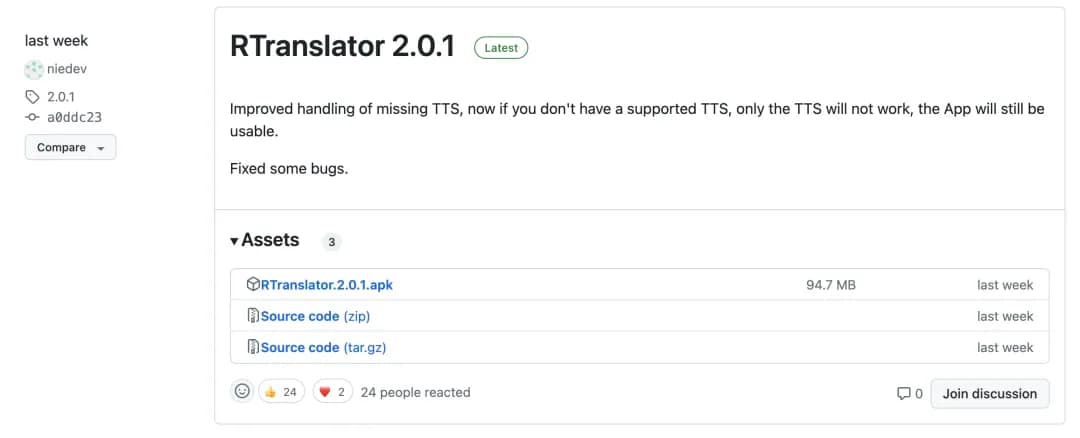
Task: Click the Join discussion button
Action: coord(989,393)
